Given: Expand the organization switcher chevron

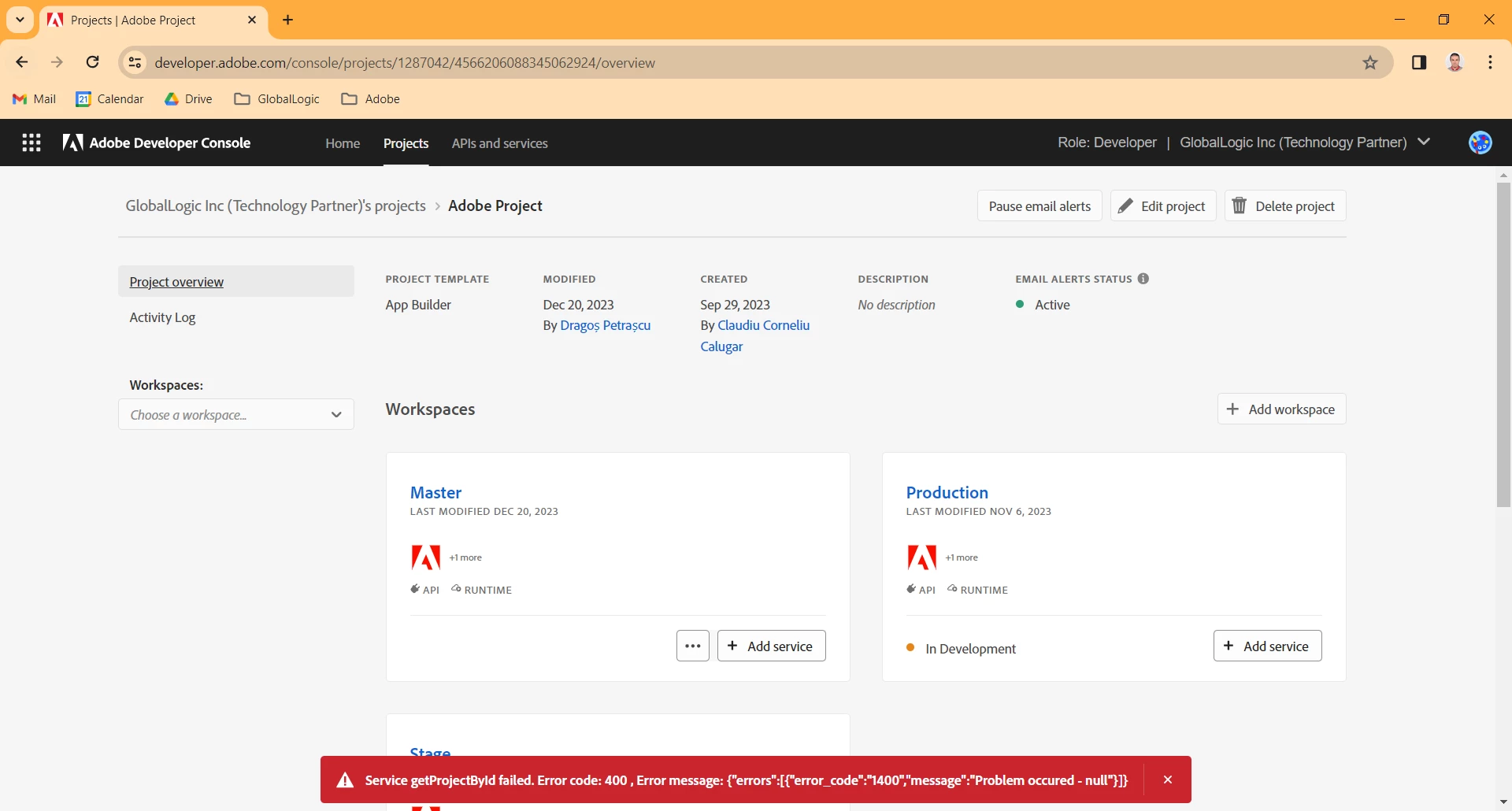Looking at the screenshot, I should [x=1424, y=142].
